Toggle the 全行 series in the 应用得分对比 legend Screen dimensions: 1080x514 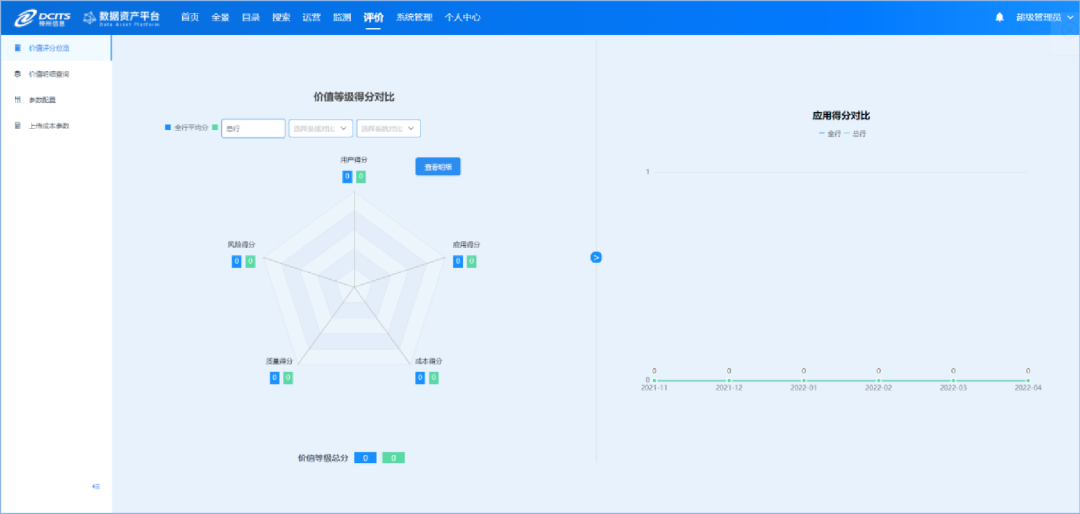click(829, 133)
